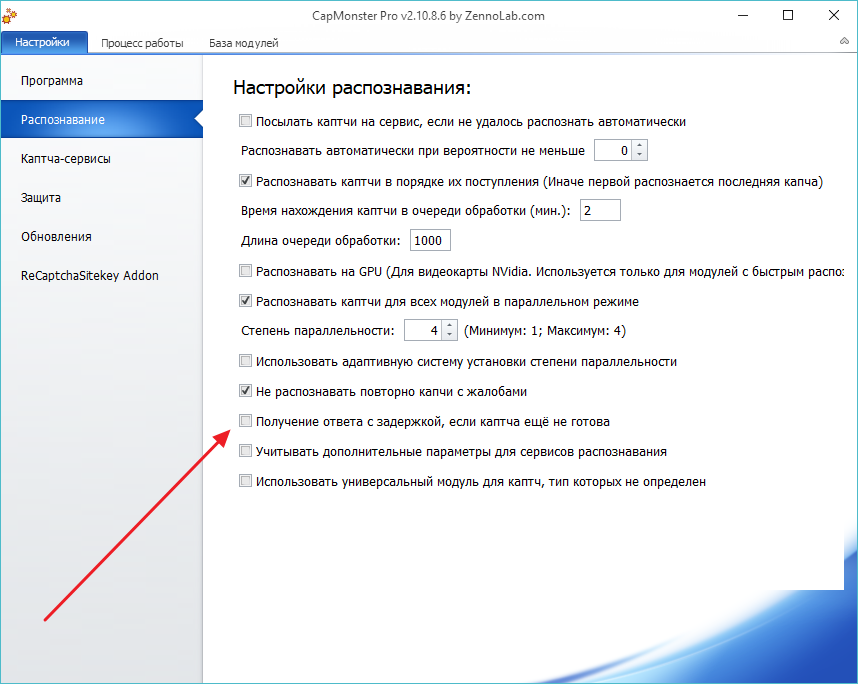Increase Степень параллельности with up arrow
This screenshot has width=858, height=684.
pyautogui.click(x=449, y=326)
